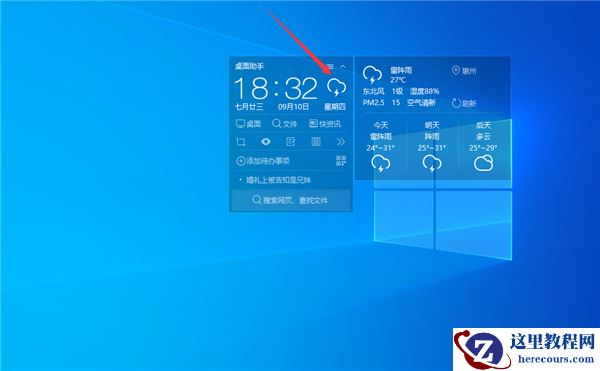Viewport: 600px width, 371px height.
Task: Open the 快资讯 news shortcut
Action: coord(324,124)
